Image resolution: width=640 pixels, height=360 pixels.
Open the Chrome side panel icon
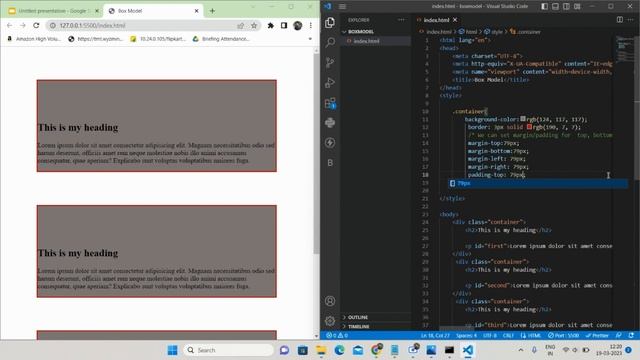tap(284, 25)
